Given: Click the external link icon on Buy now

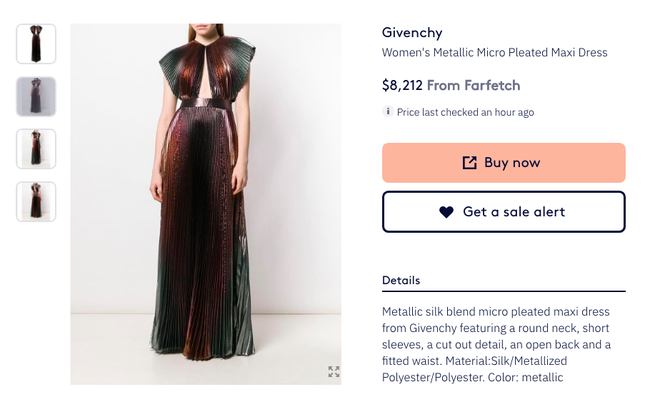Looking at the screenshot, I should click(469, 162).
